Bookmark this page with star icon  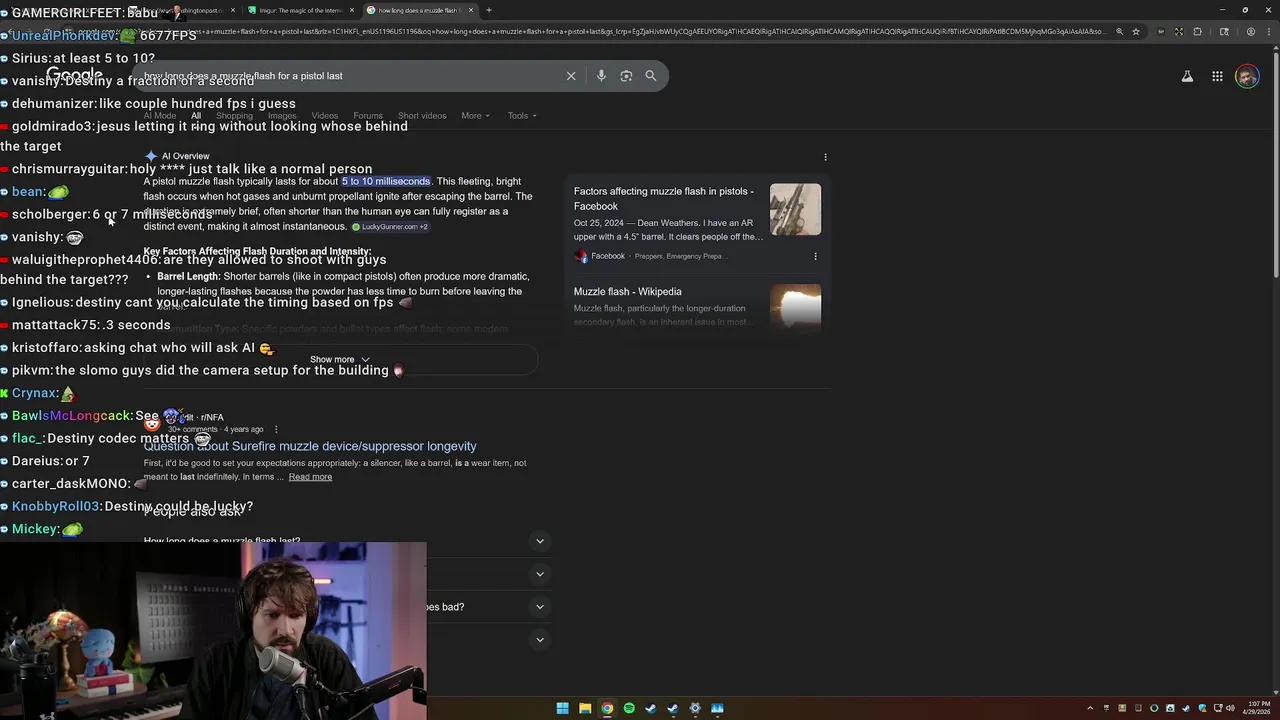click(1136, 31)
